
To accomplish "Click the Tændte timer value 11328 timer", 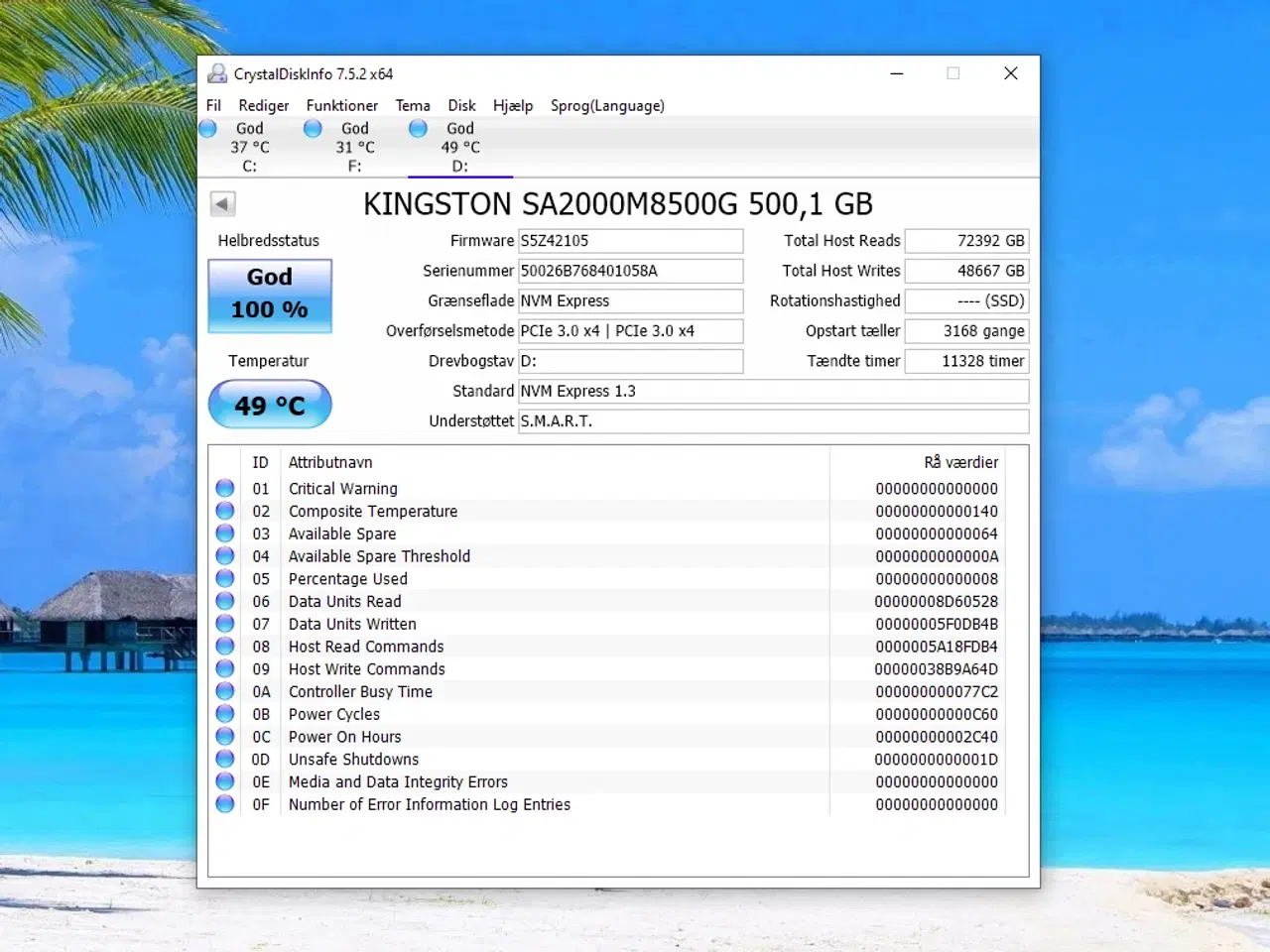I will [967, 361].
